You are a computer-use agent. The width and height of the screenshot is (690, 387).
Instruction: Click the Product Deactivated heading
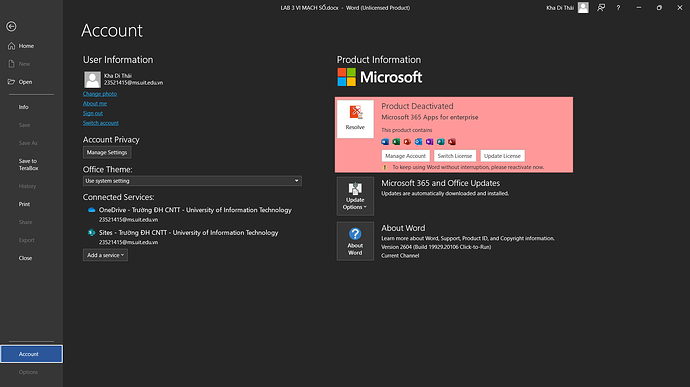[417, 106]
